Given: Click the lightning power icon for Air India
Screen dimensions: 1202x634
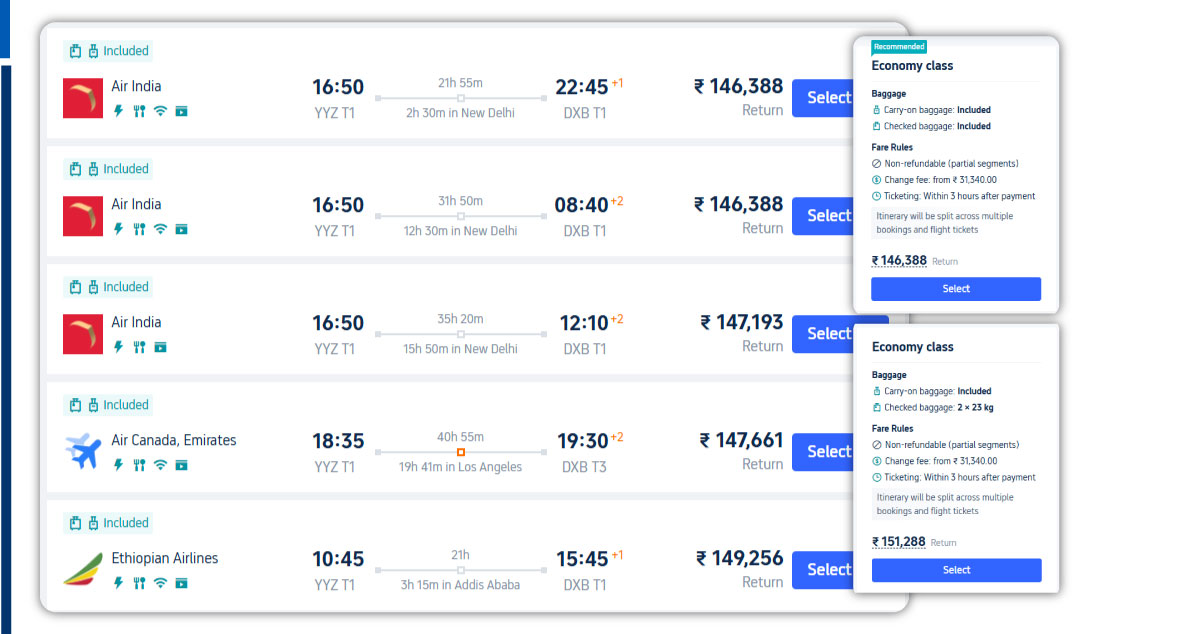Looking at the screenshot, I should pos(118,110).
